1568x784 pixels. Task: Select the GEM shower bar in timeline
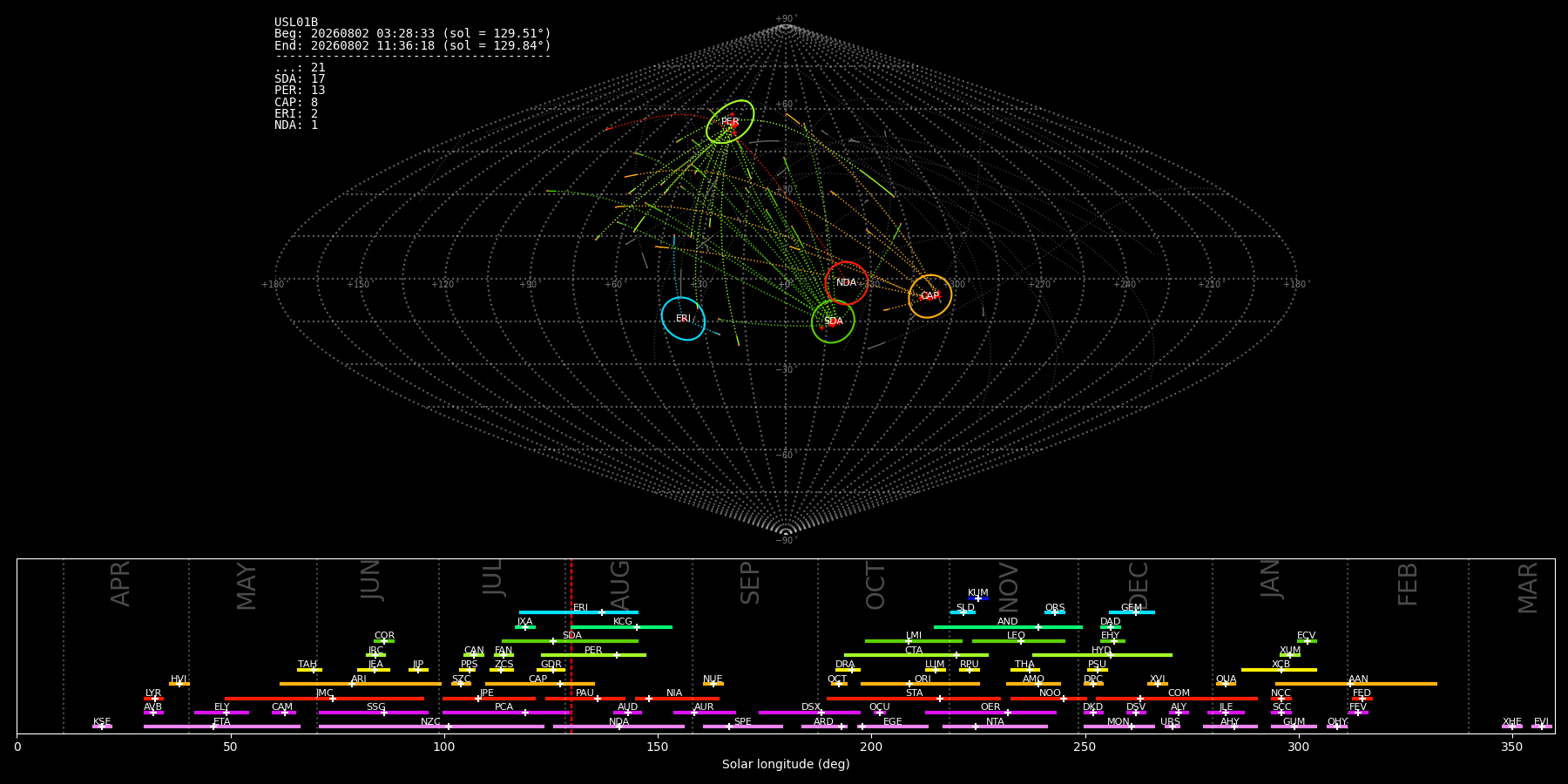pyautogui.click(x=1132, y=612)
